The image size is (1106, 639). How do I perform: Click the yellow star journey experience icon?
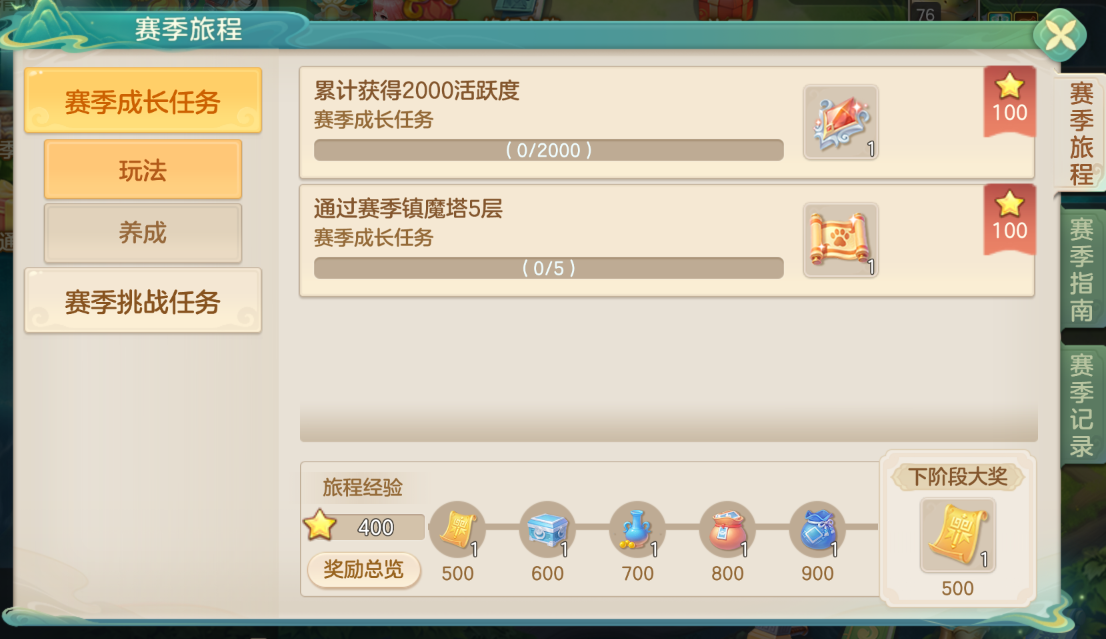[320, 525]
